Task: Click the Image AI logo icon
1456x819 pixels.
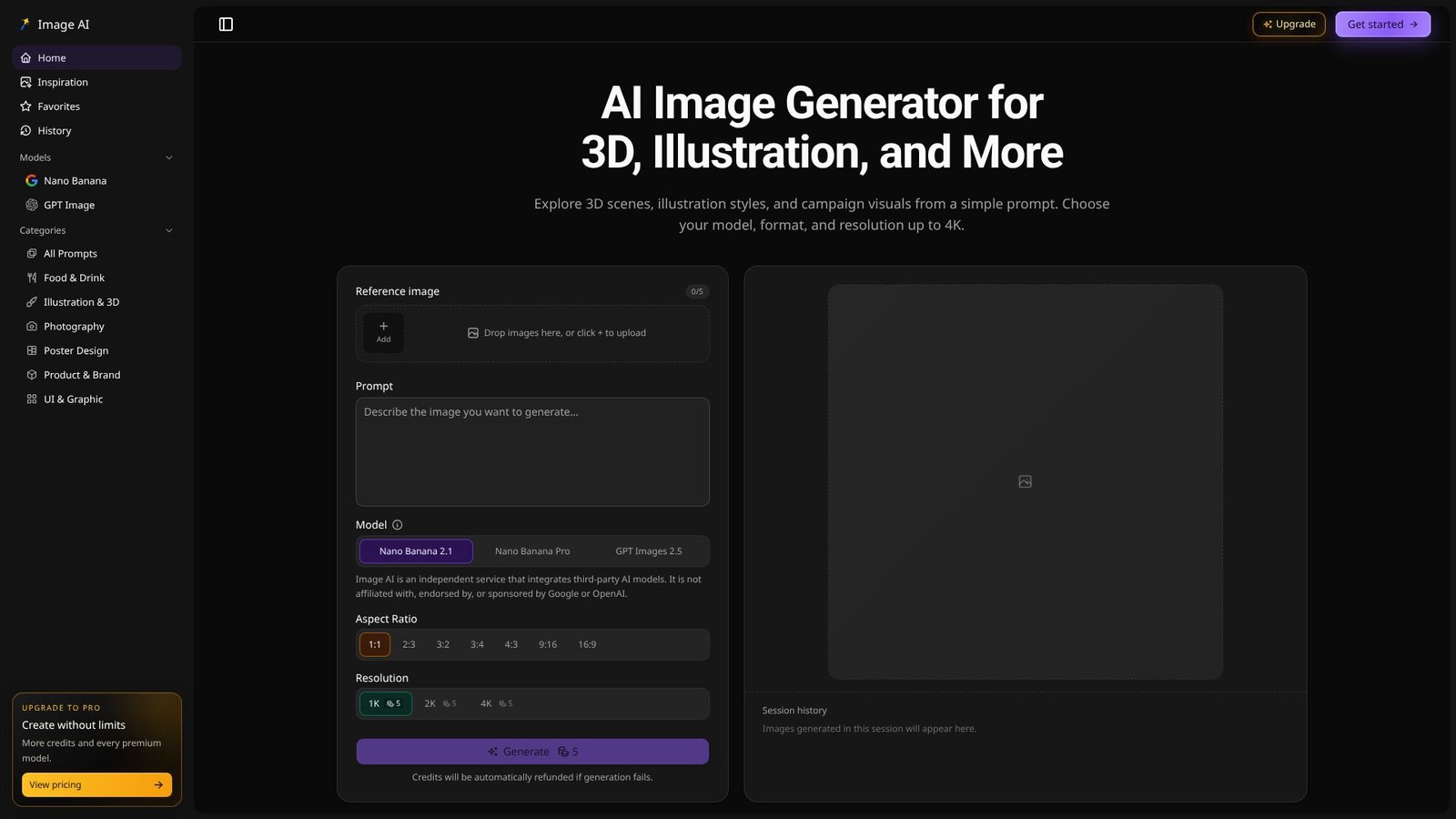Action: [25, 25]
